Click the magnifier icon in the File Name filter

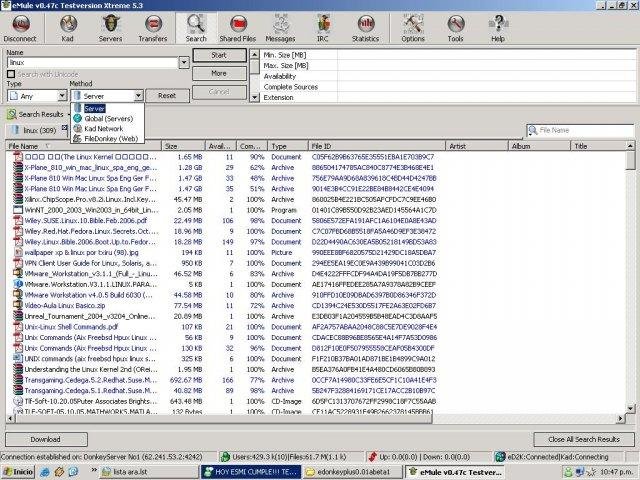[532, 130]
